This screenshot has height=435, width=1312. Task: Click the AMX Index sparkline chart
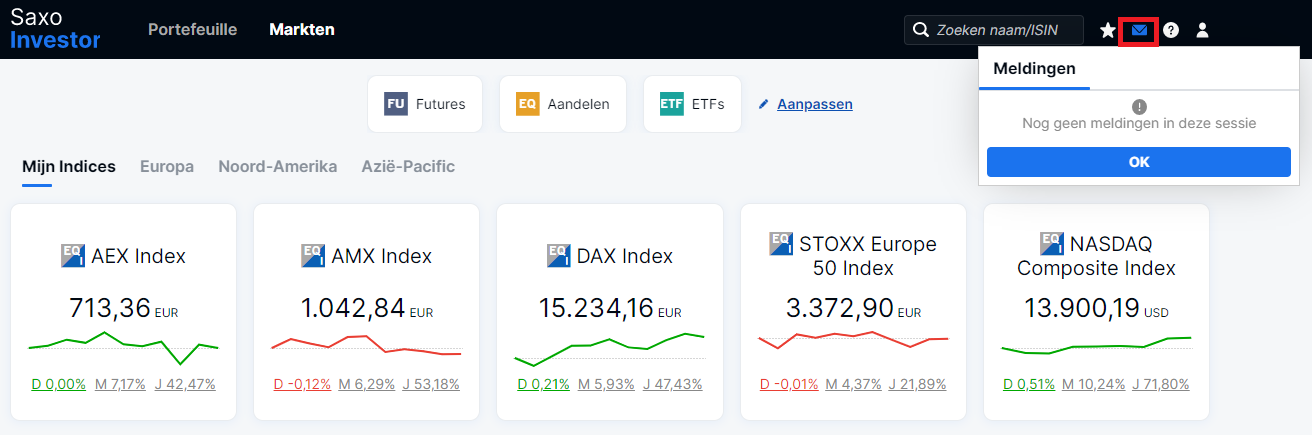[x=367, y=346]
